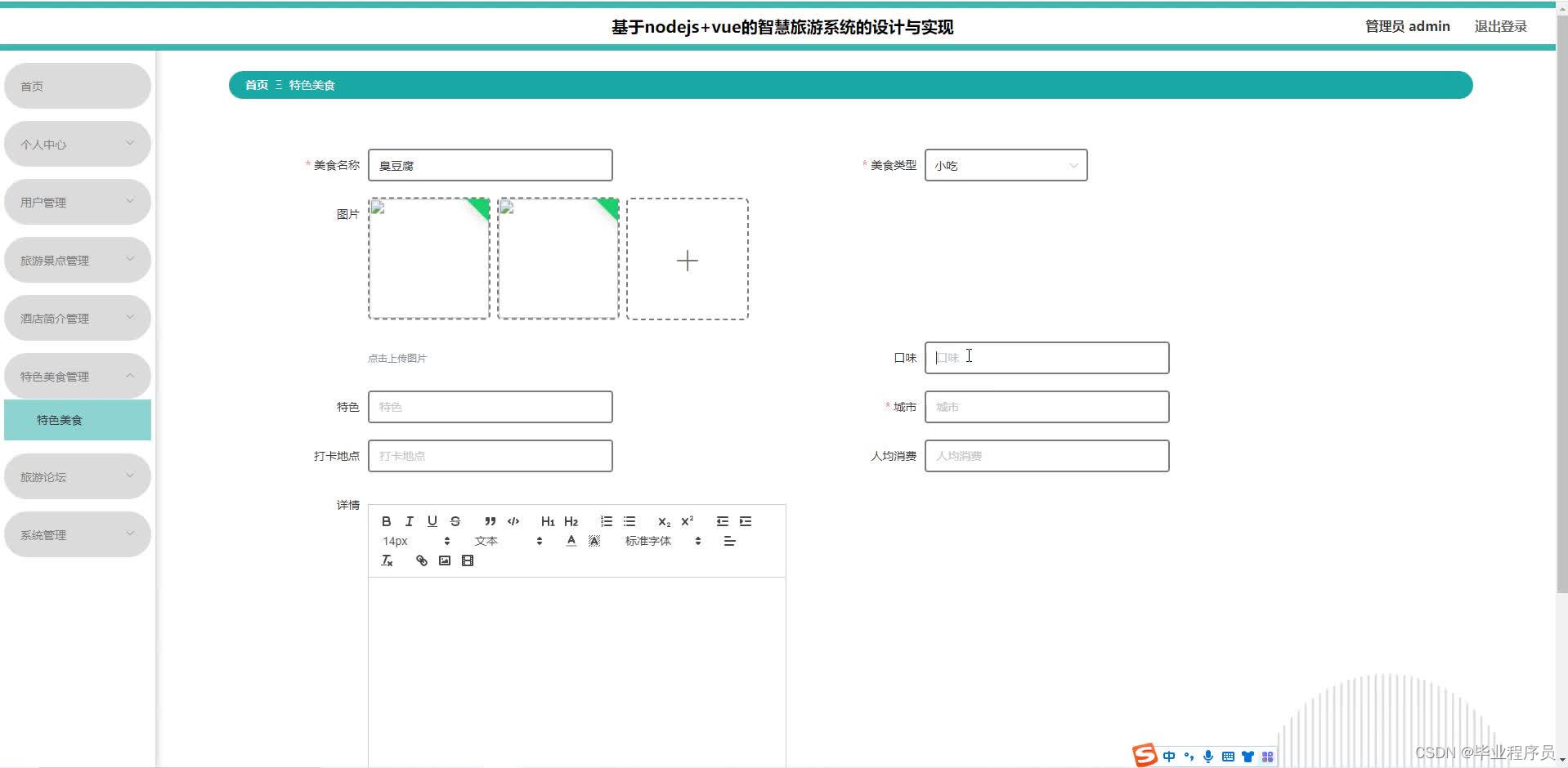Insert a blockquote in editor
Image resolution: width=1568 pixels, height=768 pixels.
coord(490,521)
